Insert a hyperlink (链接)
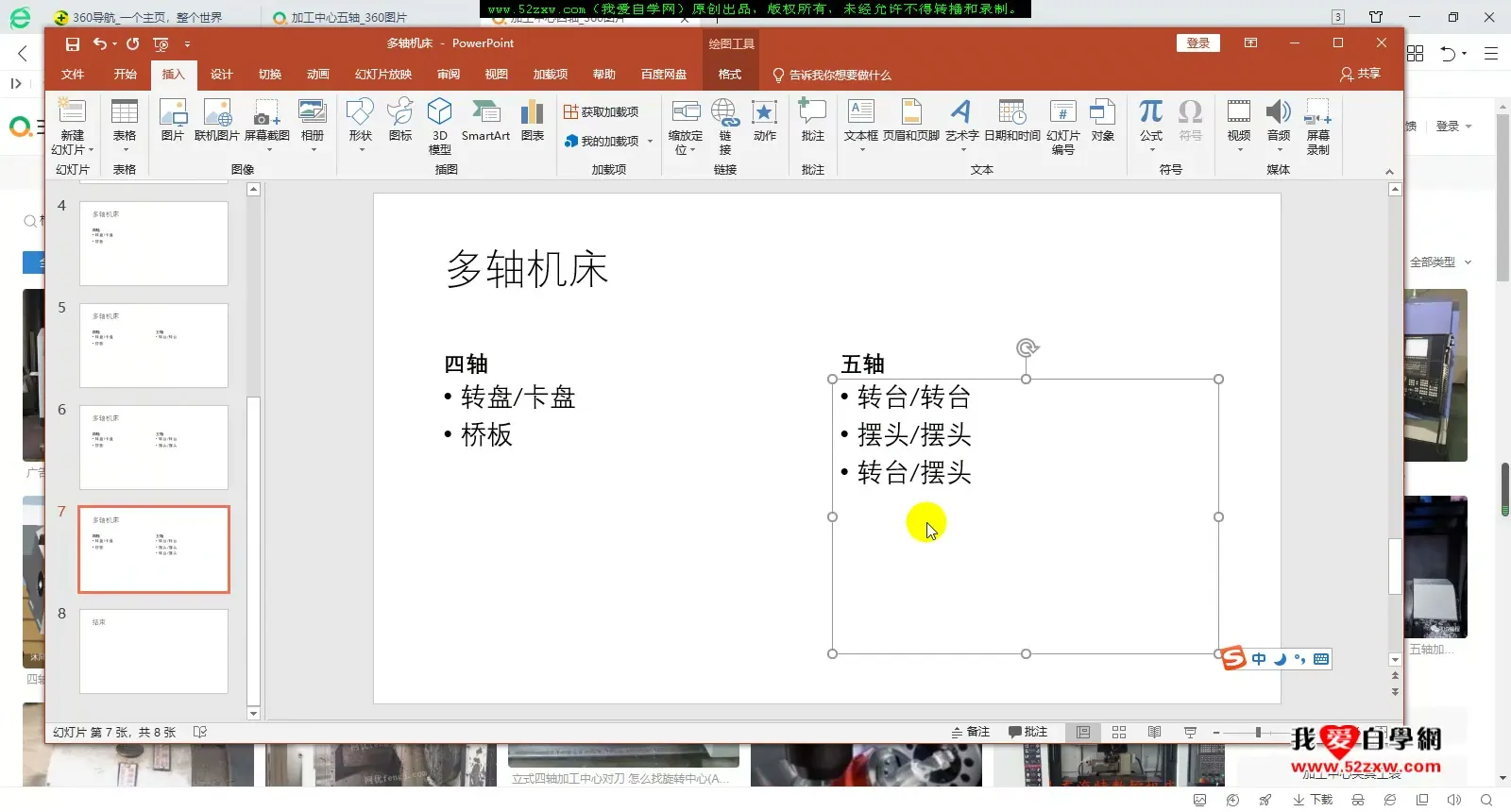This screenshot has height=812, width=1511. pyautogui.click(x=725, y=126)
